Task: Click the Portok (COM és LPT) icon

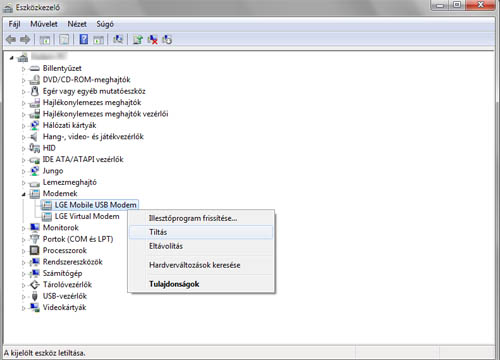Action: click(34, 239)
